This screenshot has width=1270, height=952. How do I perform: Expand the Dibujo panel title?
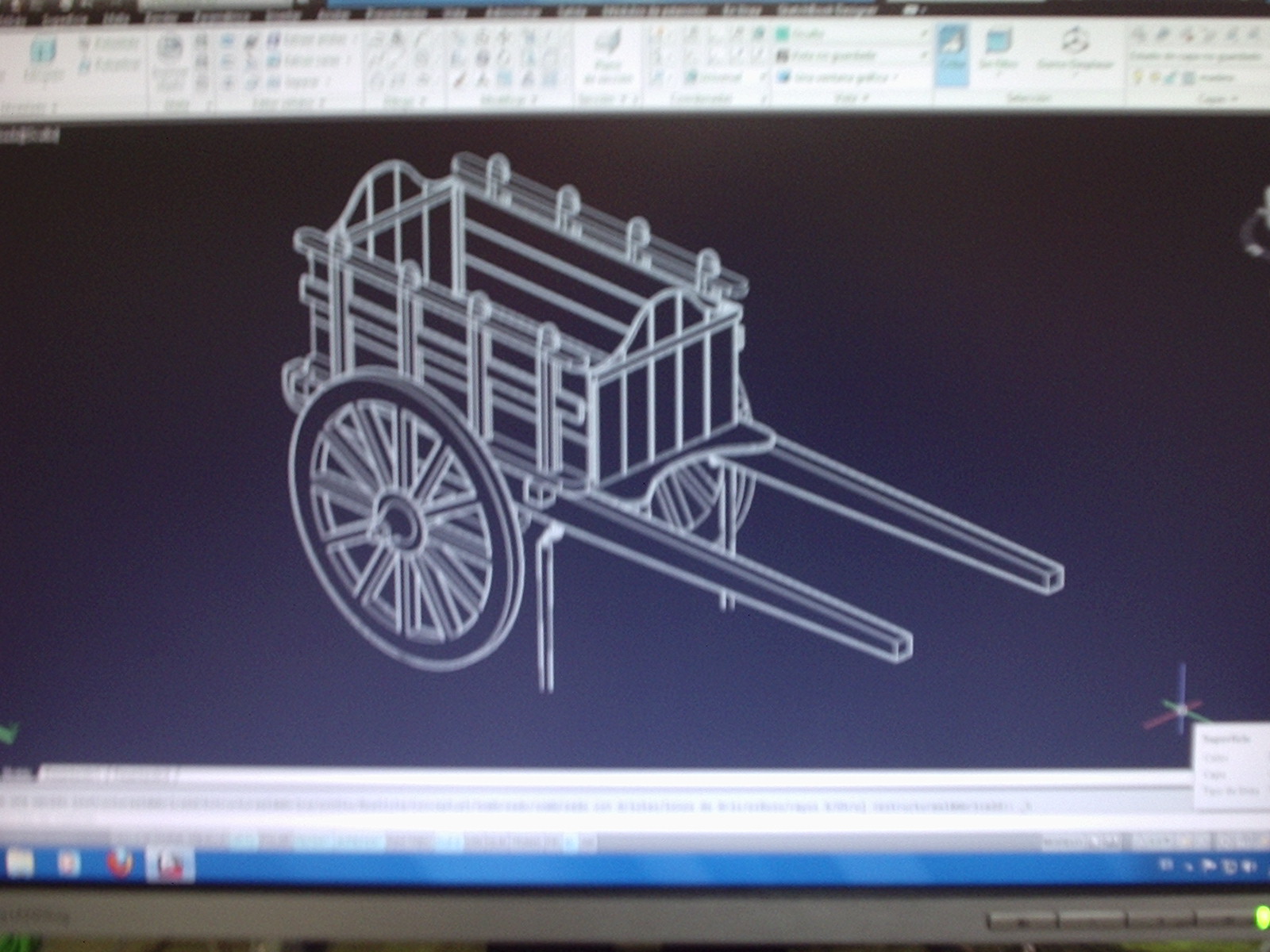coord(406,101)
